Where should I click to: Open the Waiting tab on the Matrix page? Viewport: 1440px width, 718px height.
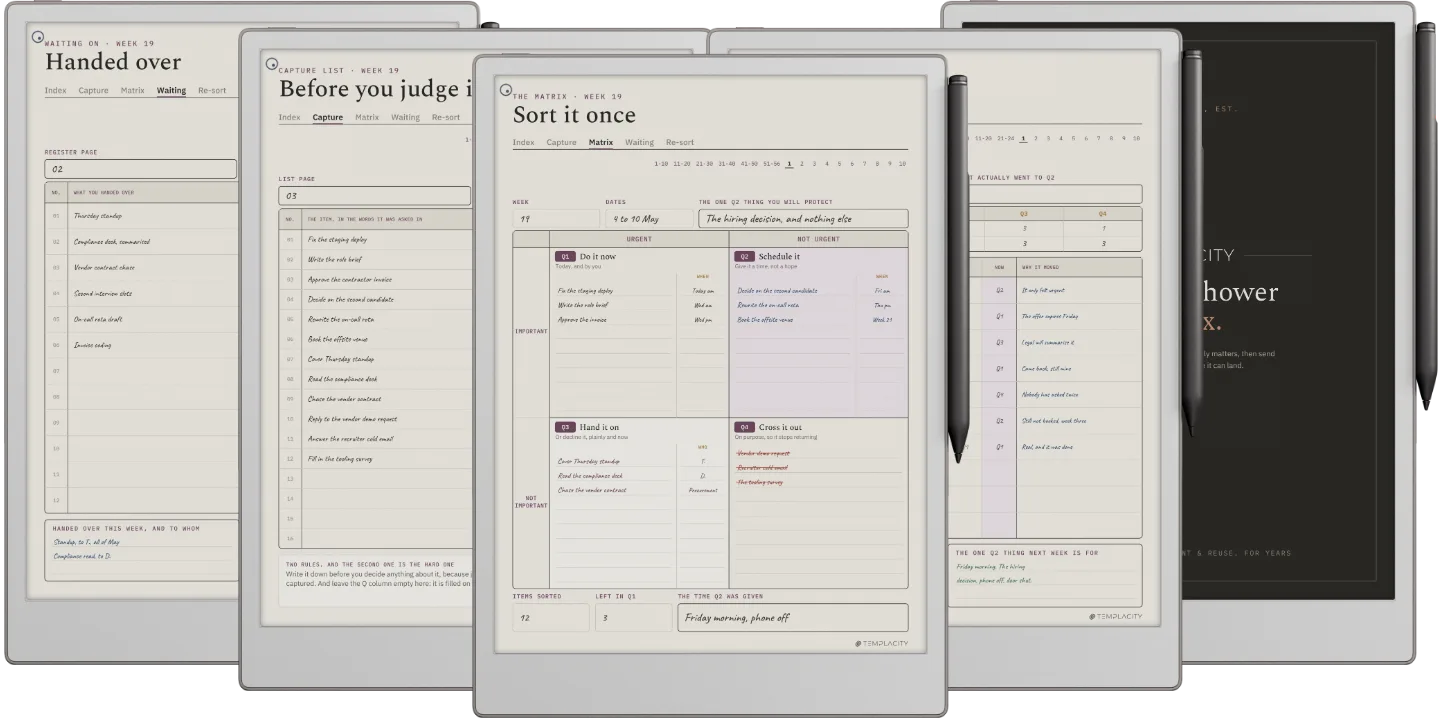point(639,143)
